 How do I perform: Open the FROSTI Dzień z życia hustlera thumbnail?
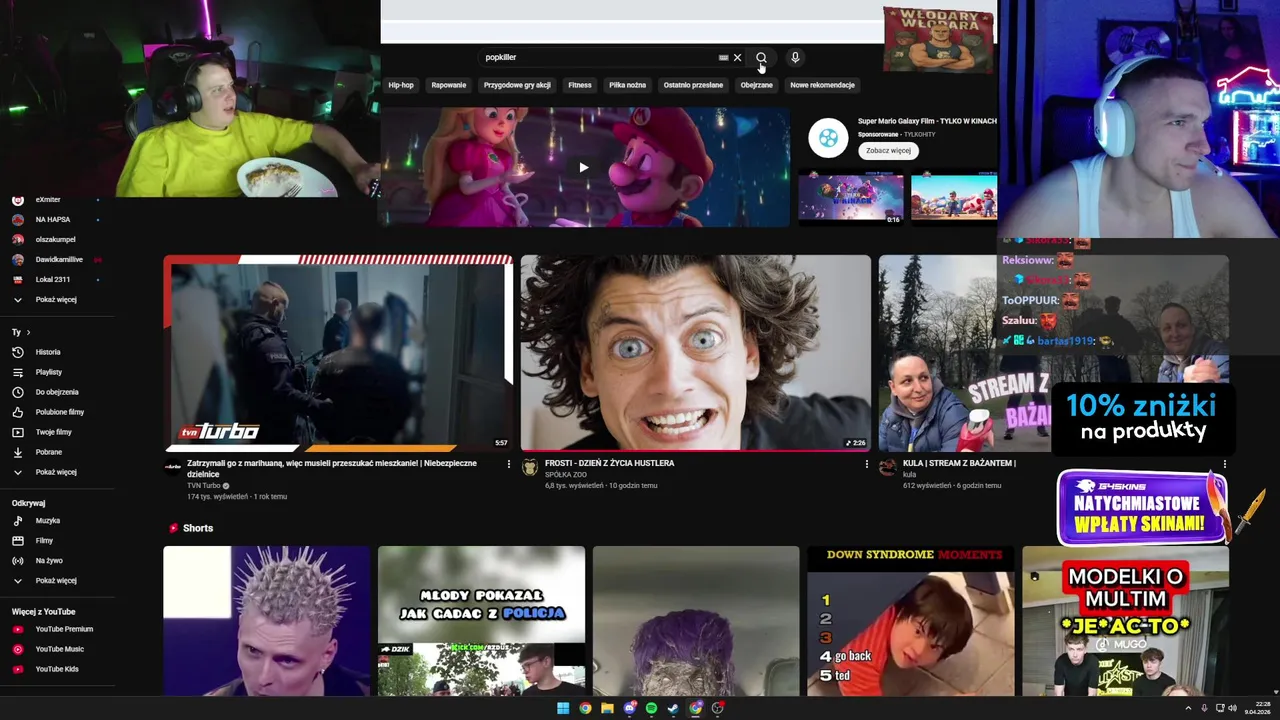pyautogui.click(x=696, y=352)
